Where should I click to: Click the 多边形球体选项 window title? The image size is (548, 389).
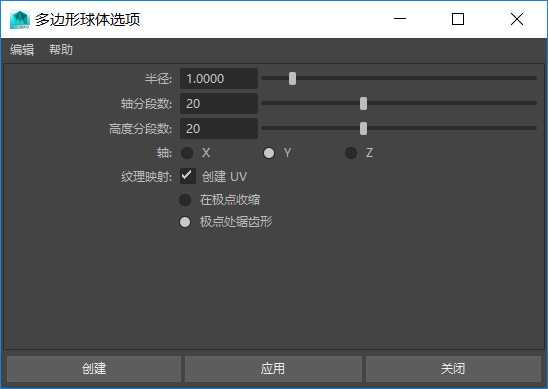point(87,20)
